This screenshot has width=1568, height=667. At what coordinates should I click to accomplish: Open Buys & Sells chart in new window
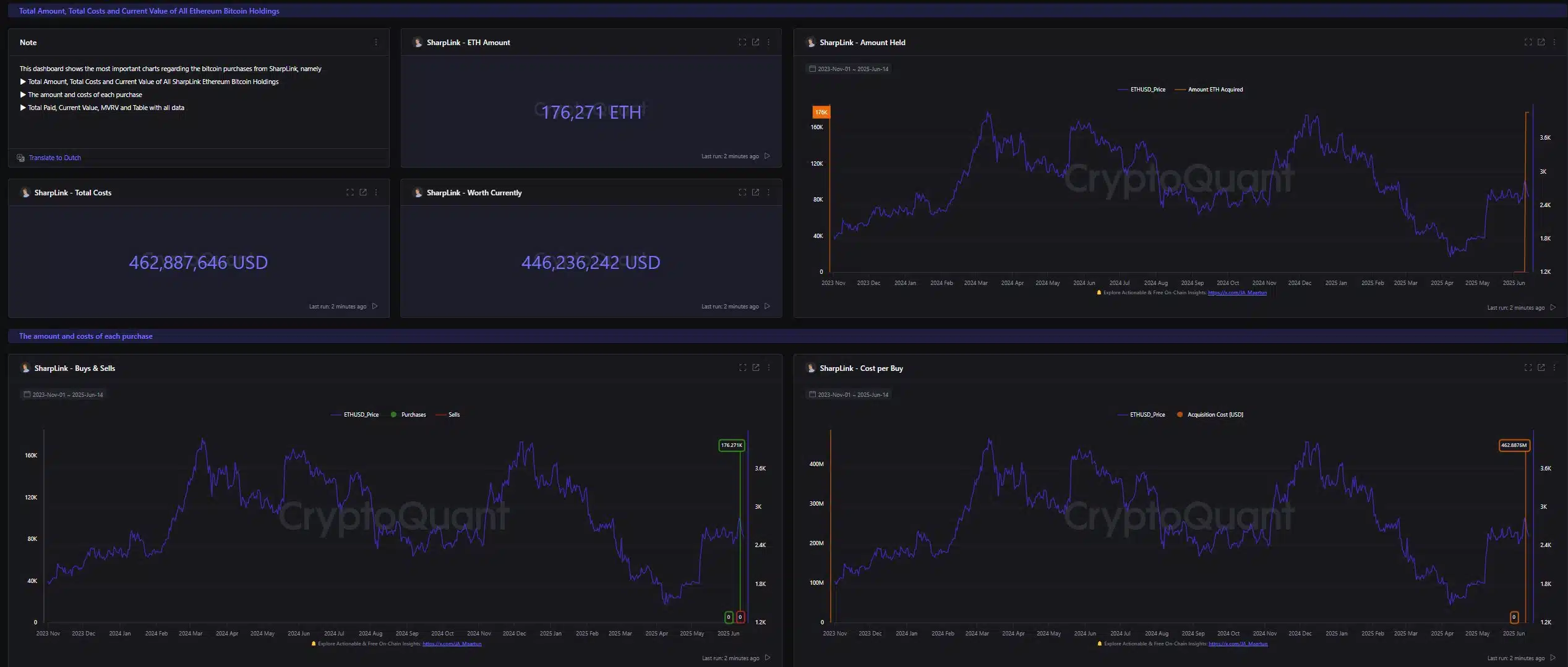(x=755, y=367)
